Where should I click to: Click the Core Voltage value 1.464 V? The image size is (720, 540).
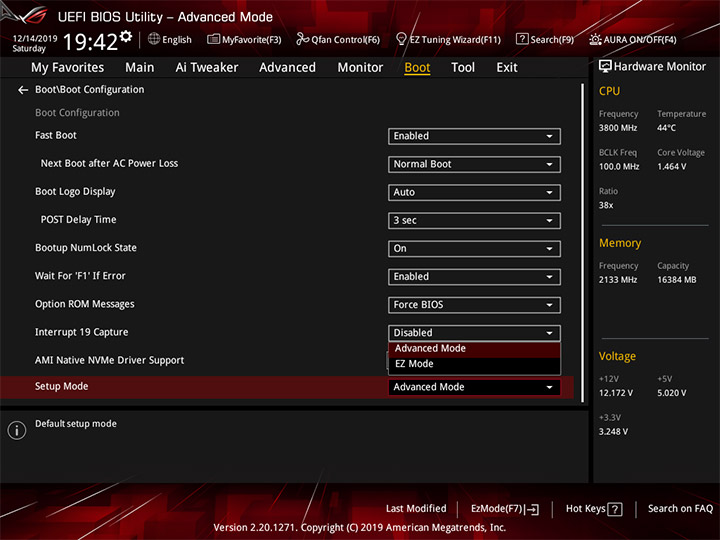(x=671, y=167)
